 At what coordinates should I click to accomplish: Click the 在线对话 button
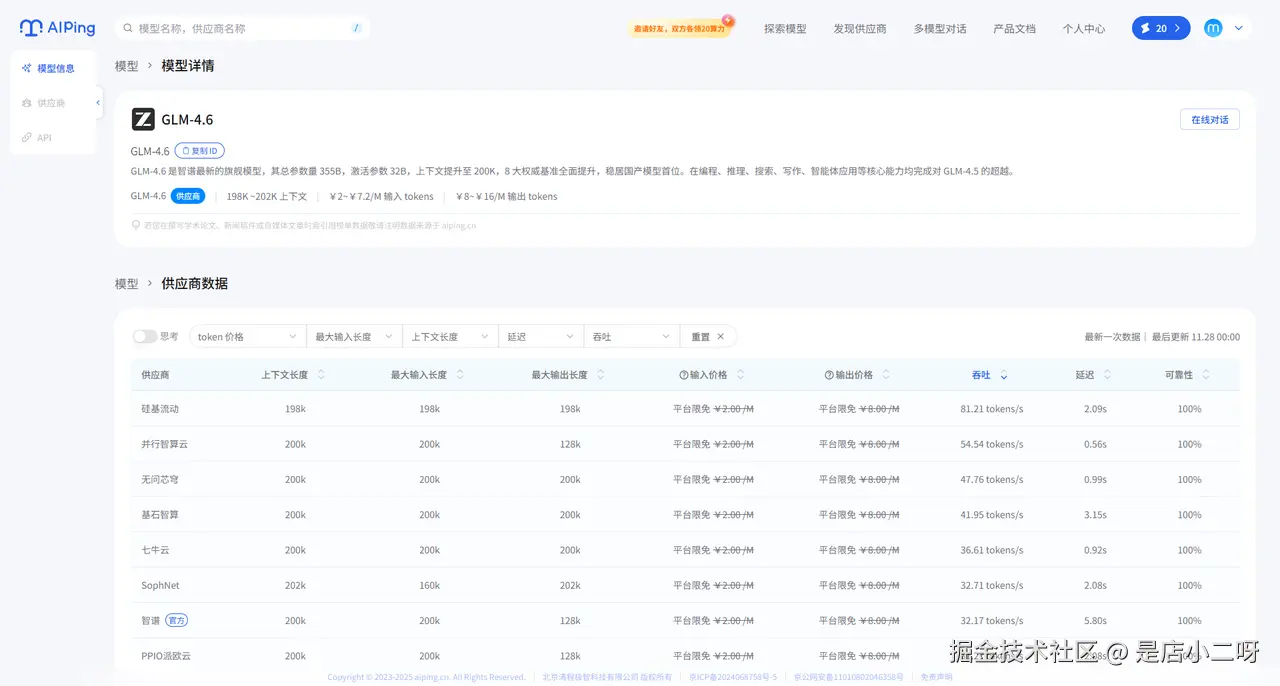[1210, 120]
